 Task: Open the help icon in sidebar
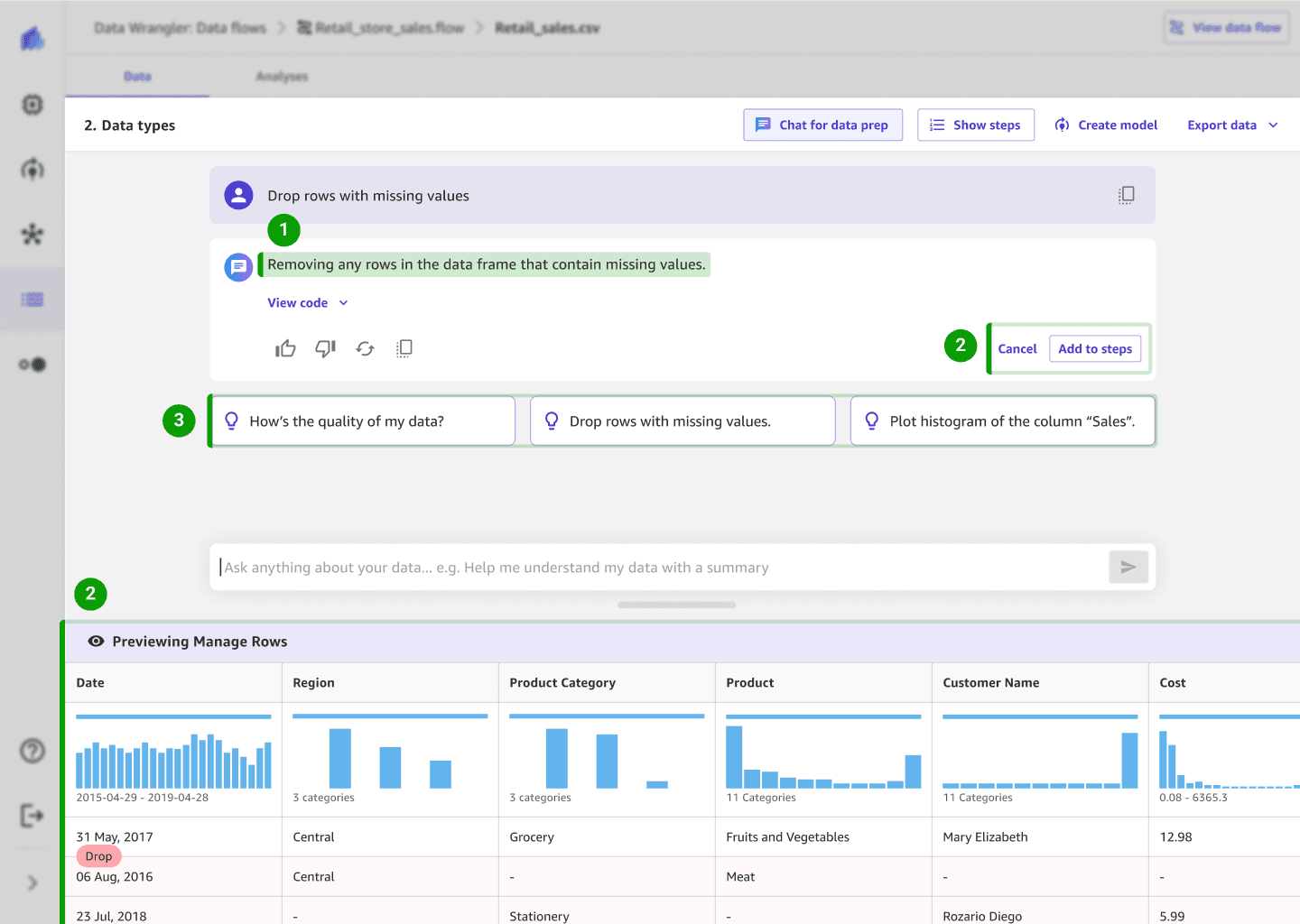point(32,751)
